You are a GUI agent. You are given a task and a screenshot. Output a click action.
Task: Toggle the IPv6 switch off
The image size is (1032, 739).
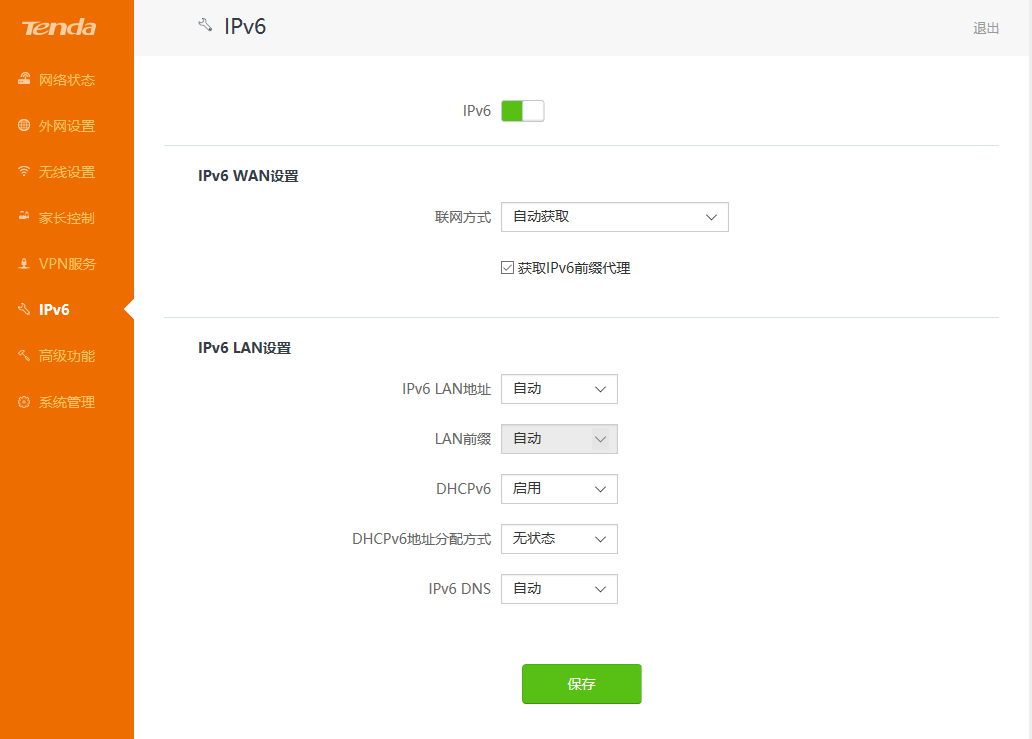tap(523, 111)
